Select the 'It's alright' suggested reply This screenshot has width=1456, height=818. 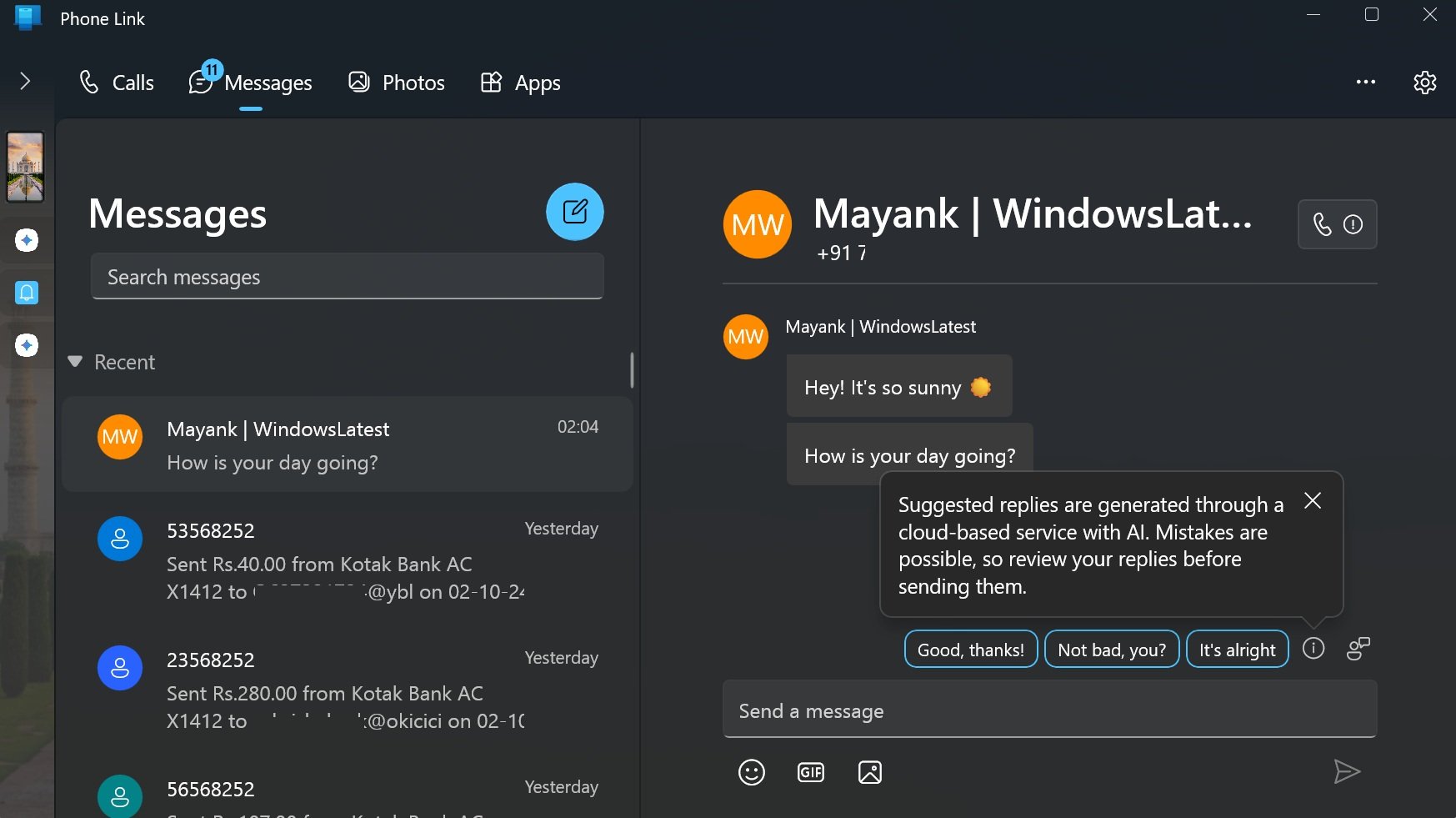coord(1237,649)
